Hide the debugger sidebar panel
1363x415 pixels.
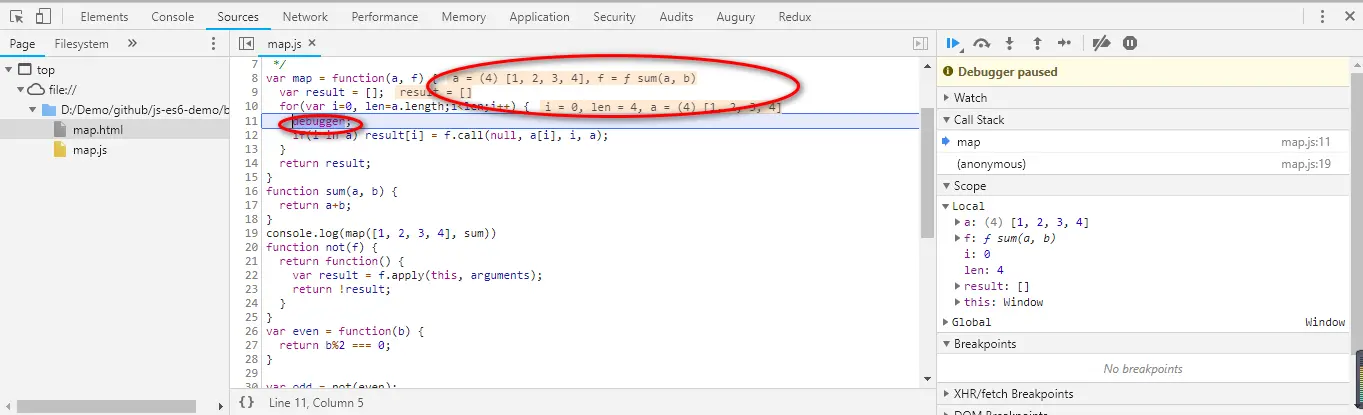(x=920, y=44)
